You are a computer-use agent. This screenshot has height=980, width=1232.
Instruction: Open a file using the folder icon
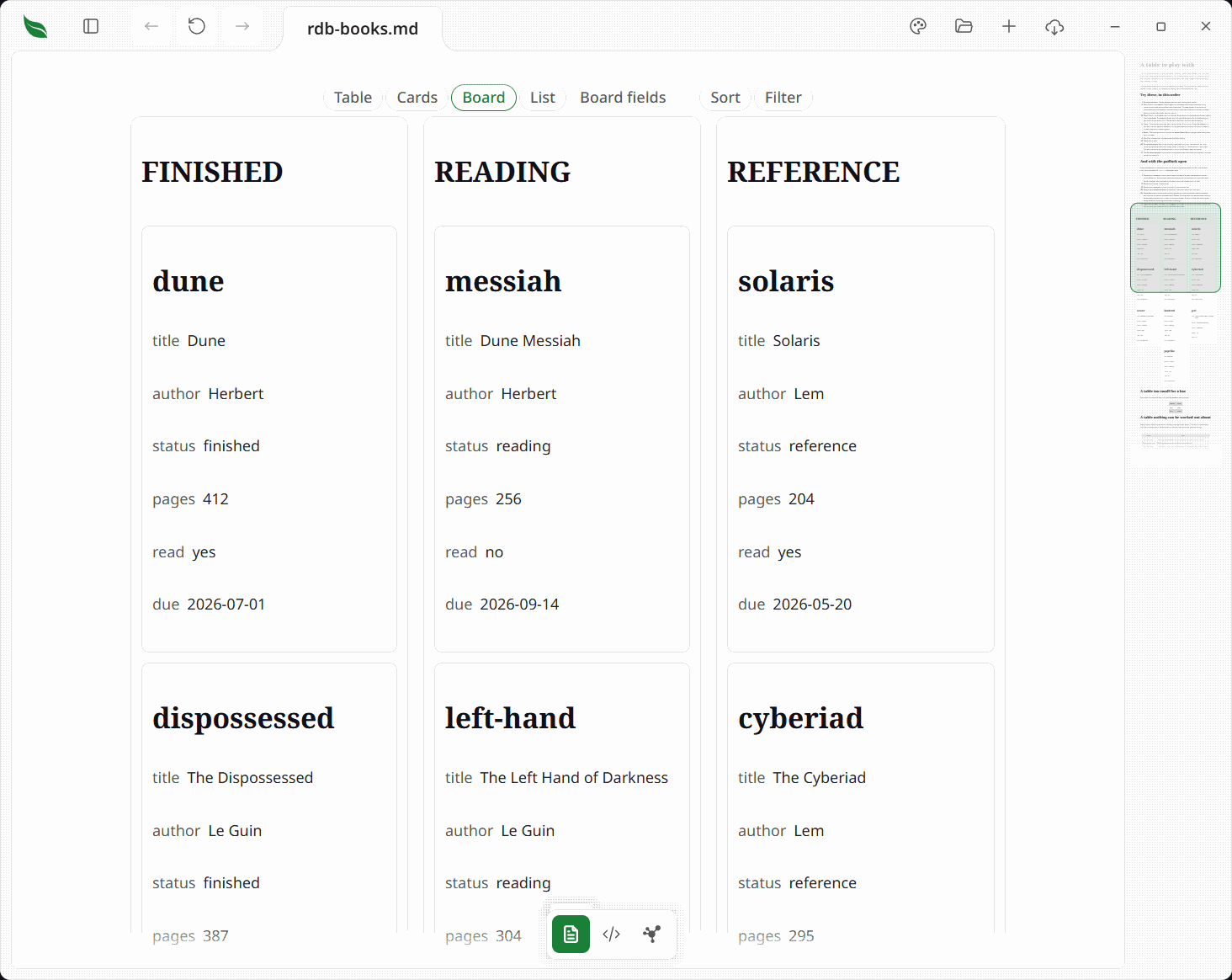coord(964,26)
